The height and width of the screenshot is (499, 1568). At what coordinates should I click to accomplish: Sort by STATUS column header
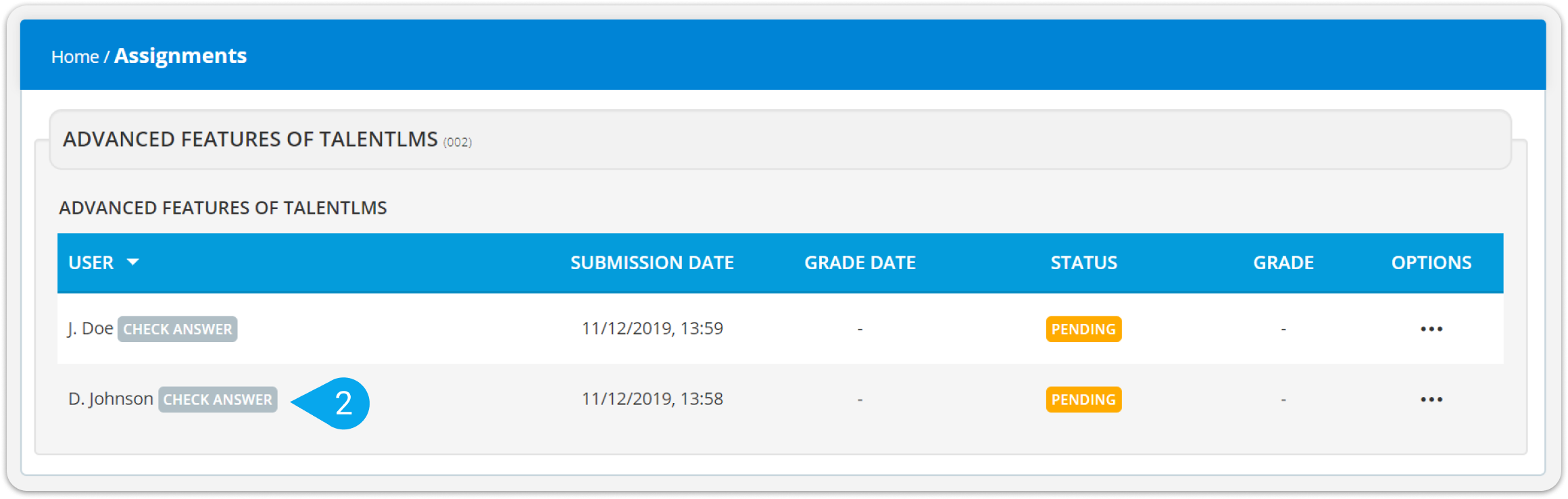1083,262
